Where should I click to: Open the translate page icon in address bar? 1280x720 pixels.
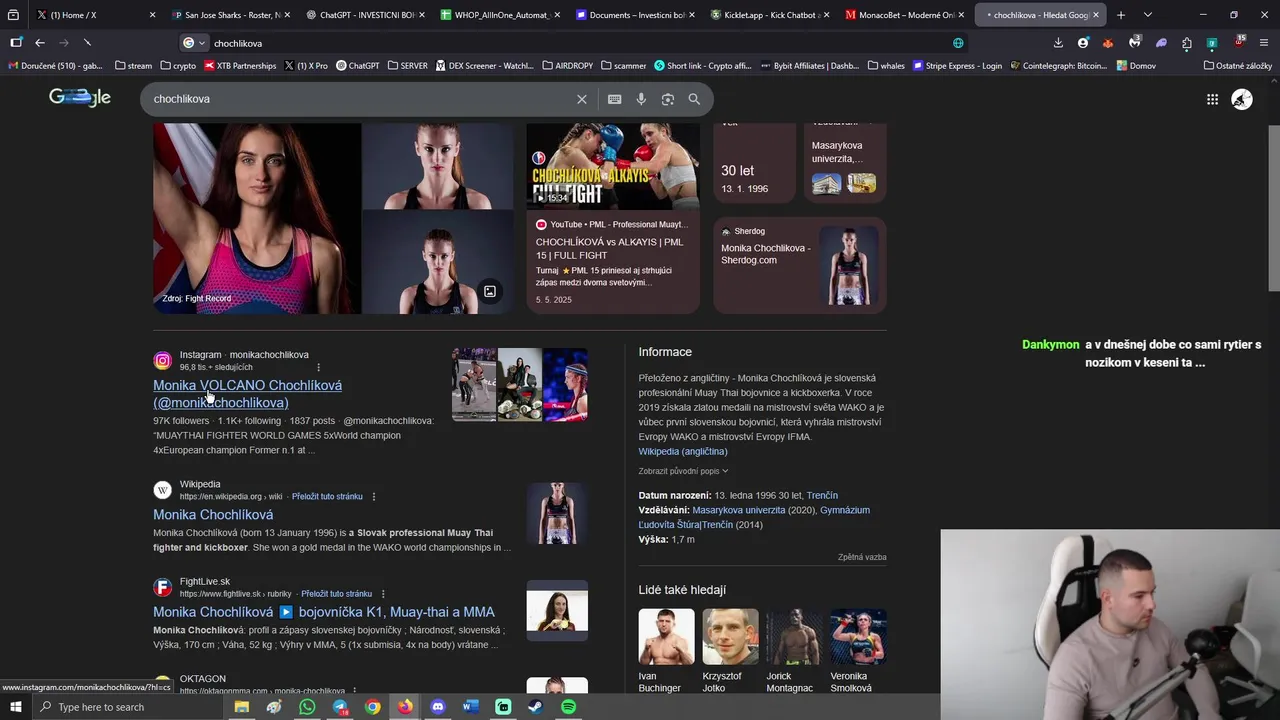pyautogui.click(x=958, y=43)
